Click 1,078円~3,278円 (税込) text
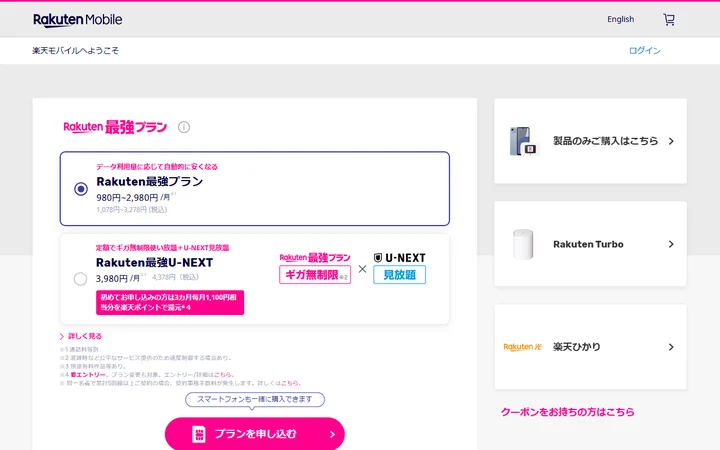The width and height of the screenshot is (720, 450). 132,210
